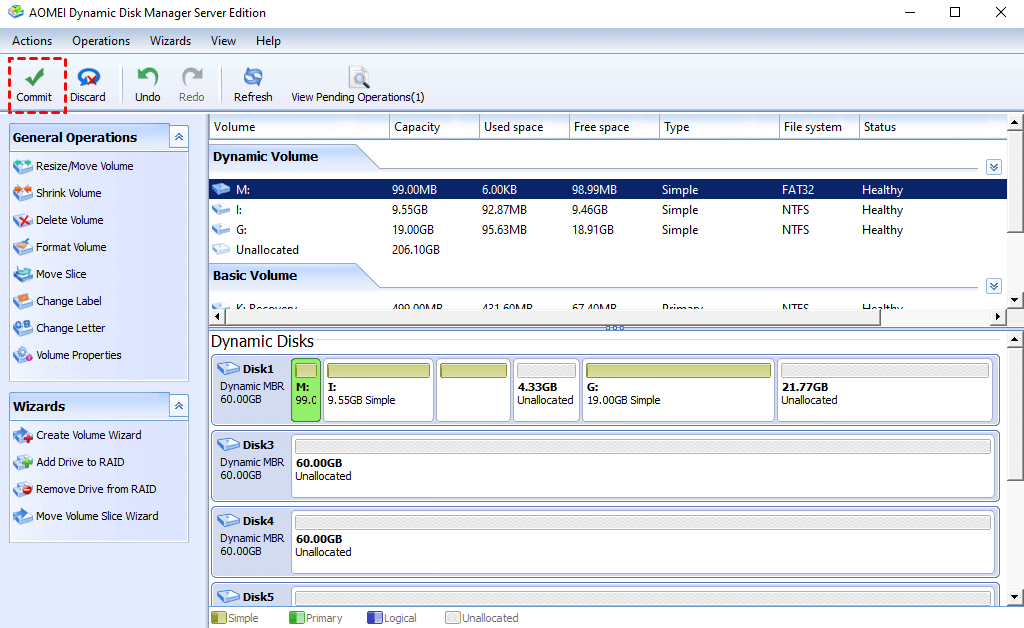This screenshot has height=628, width=1024.
Task: Select the M: volume row
Action: [607, 190]
